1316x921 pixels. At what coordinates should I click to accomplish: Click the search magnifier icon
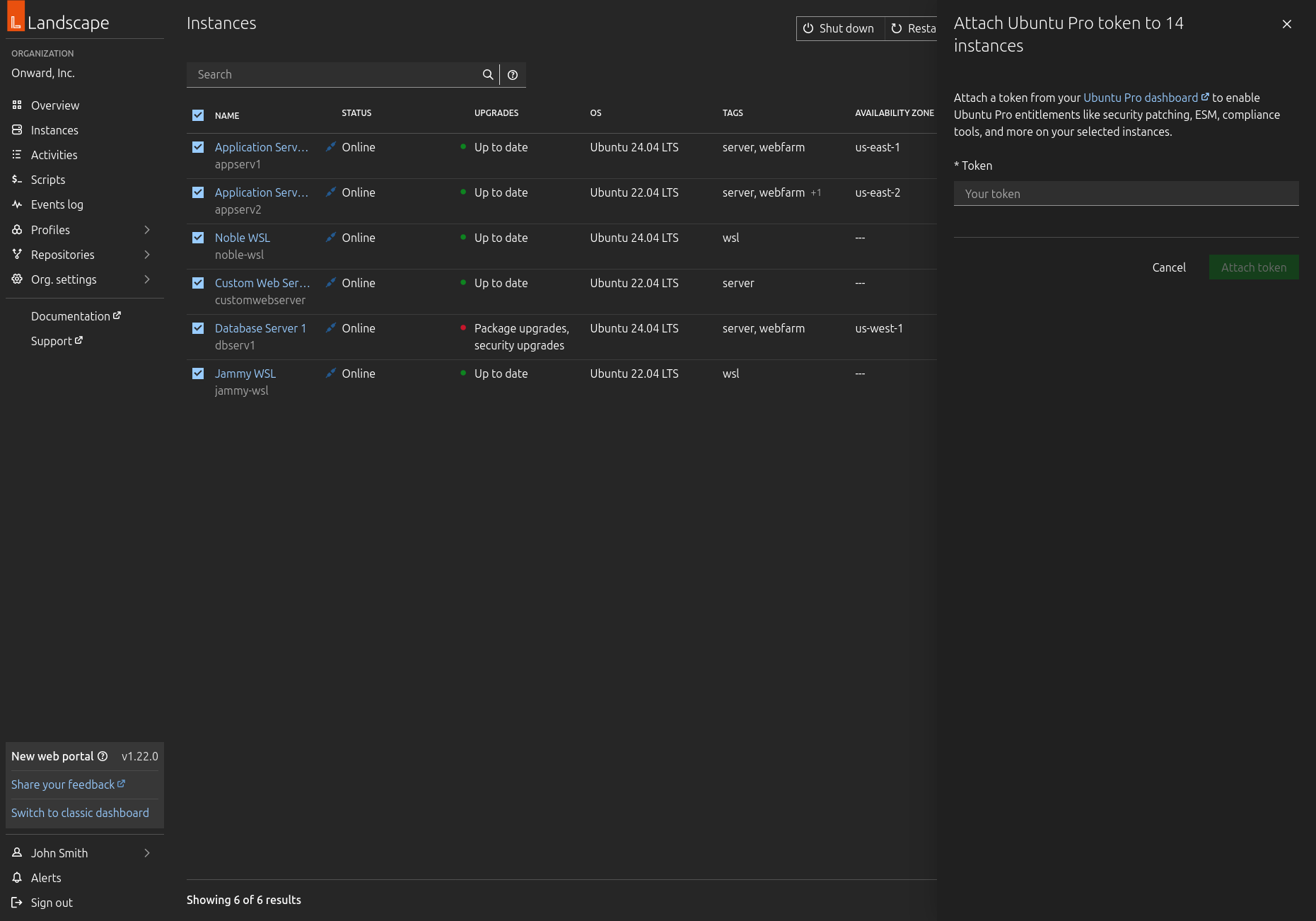click(488, 74)
